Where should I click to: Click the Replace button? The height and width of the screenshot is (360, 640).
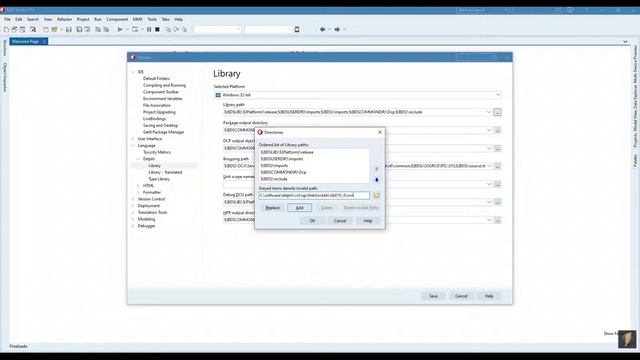pos(273,208)
